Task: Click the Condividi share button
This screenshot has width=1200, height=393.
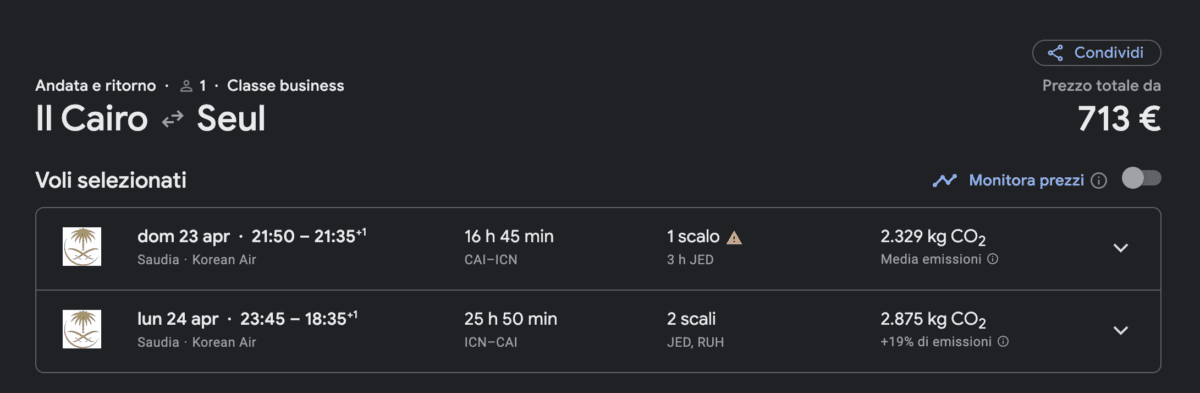Action: pyautogui.click(x=1097, y=53)
